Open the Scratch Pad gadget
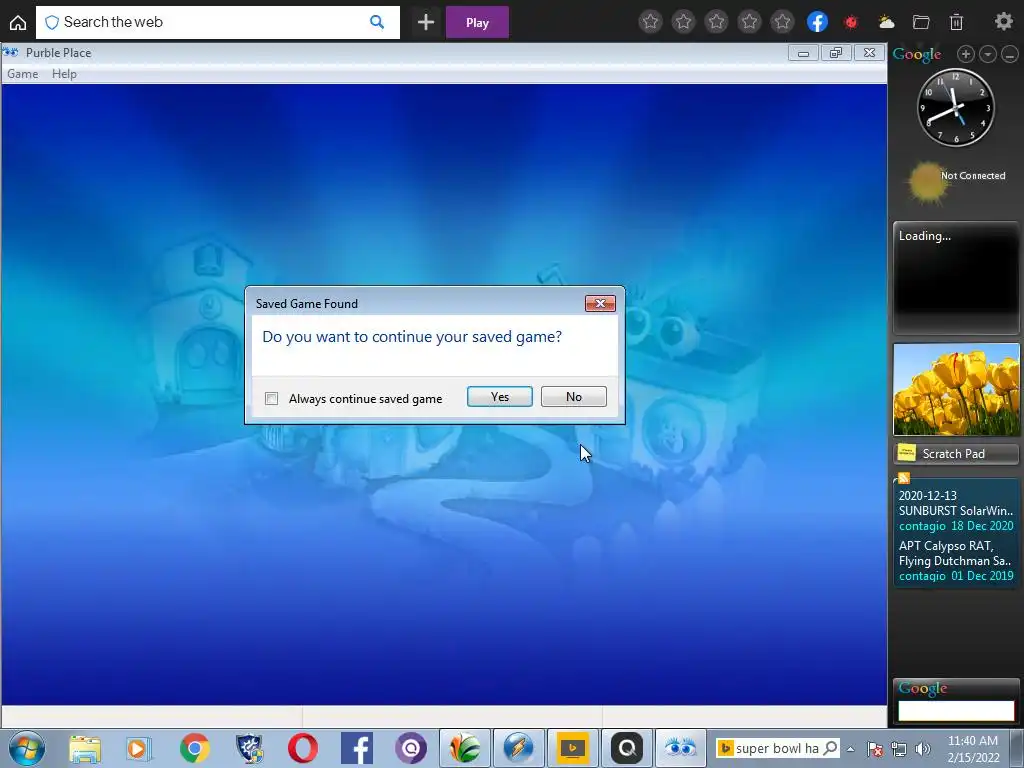Screen dimensions: 1024x768 (956, 453)
